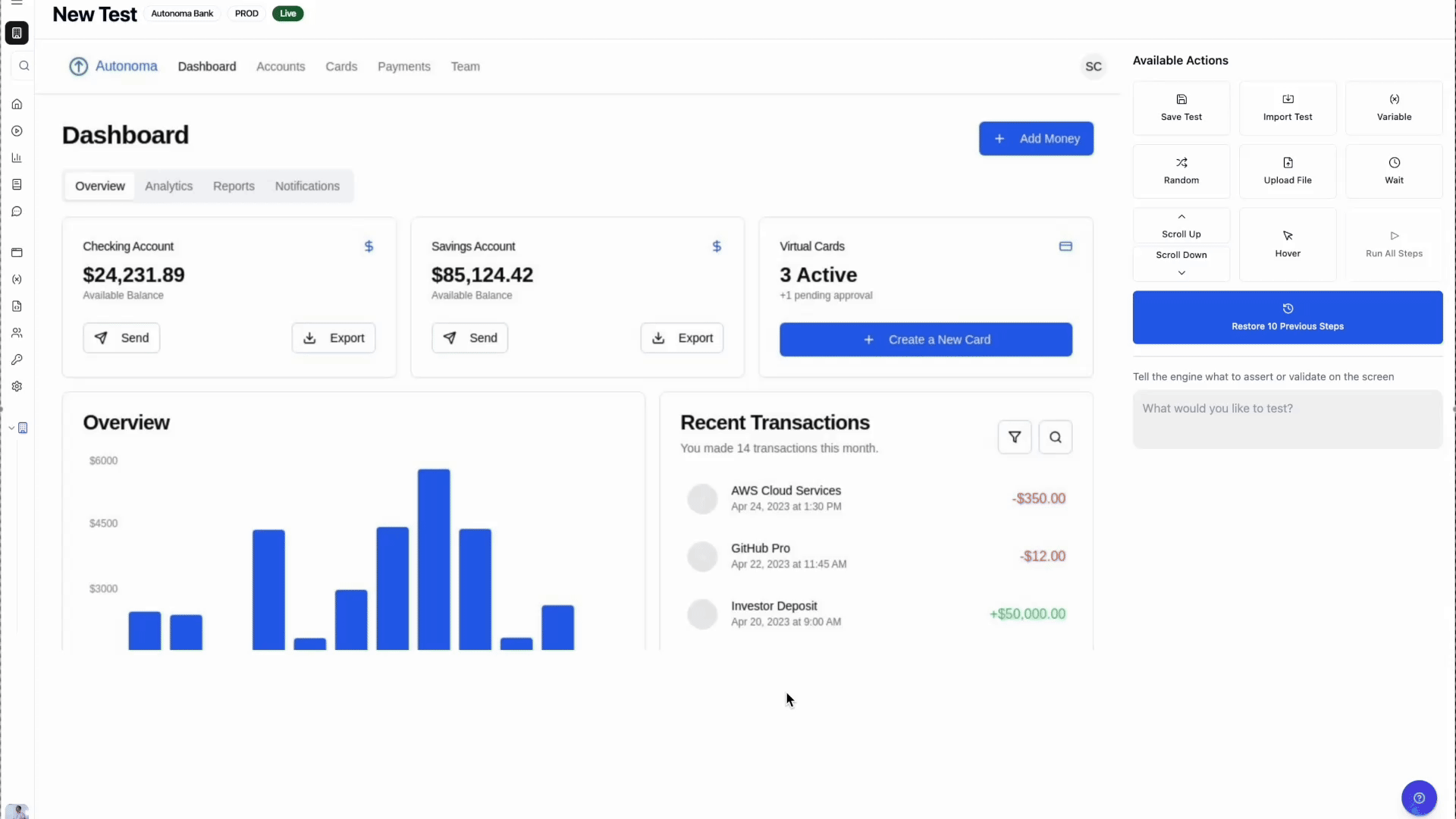The height and width of the screenshot is (819, 1456).
Task: Focus the 'What would you like to test?' field
Action: (x=1287, y=419)
